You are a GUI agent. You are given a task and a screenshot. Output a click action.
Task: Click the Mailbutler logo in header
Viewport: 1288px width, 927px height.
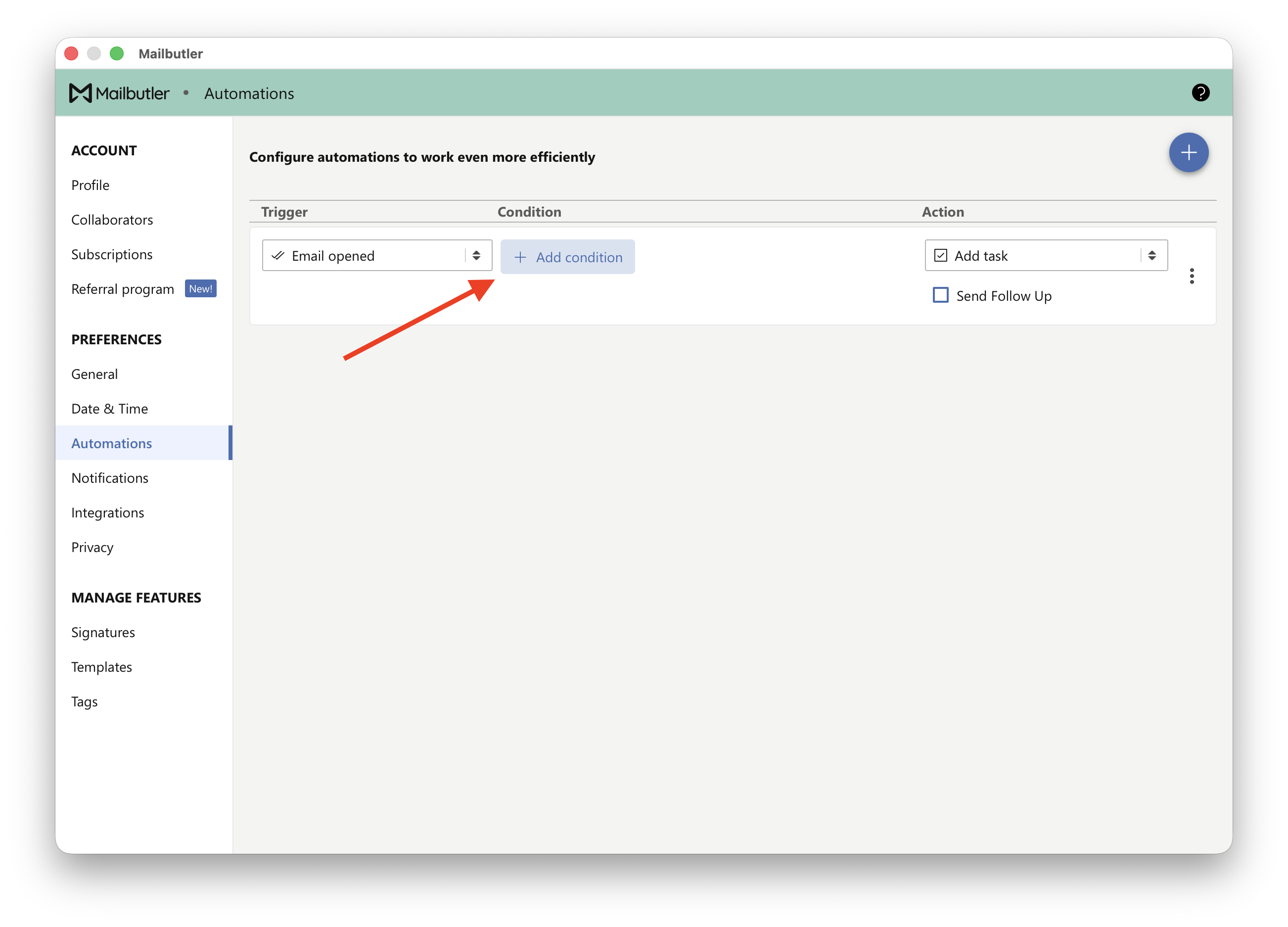[119, 93]
